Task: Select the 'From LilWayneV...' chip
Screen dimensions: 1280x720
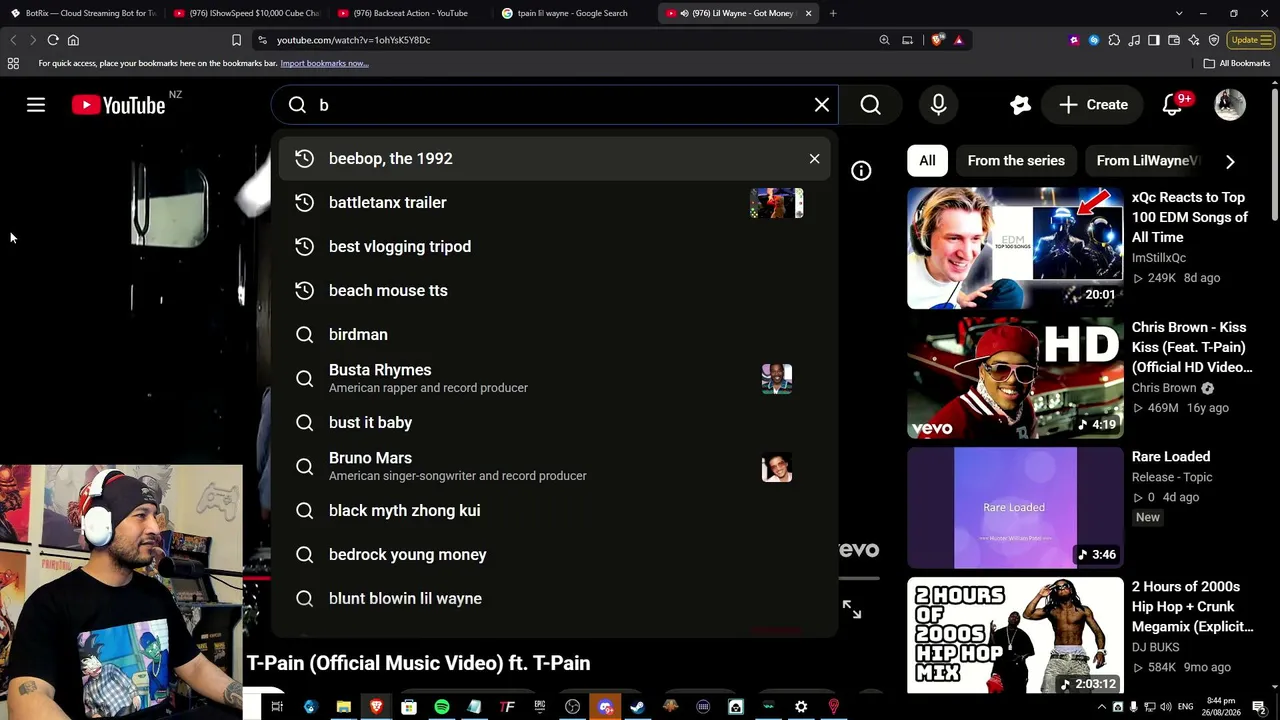Action: 1148,160
